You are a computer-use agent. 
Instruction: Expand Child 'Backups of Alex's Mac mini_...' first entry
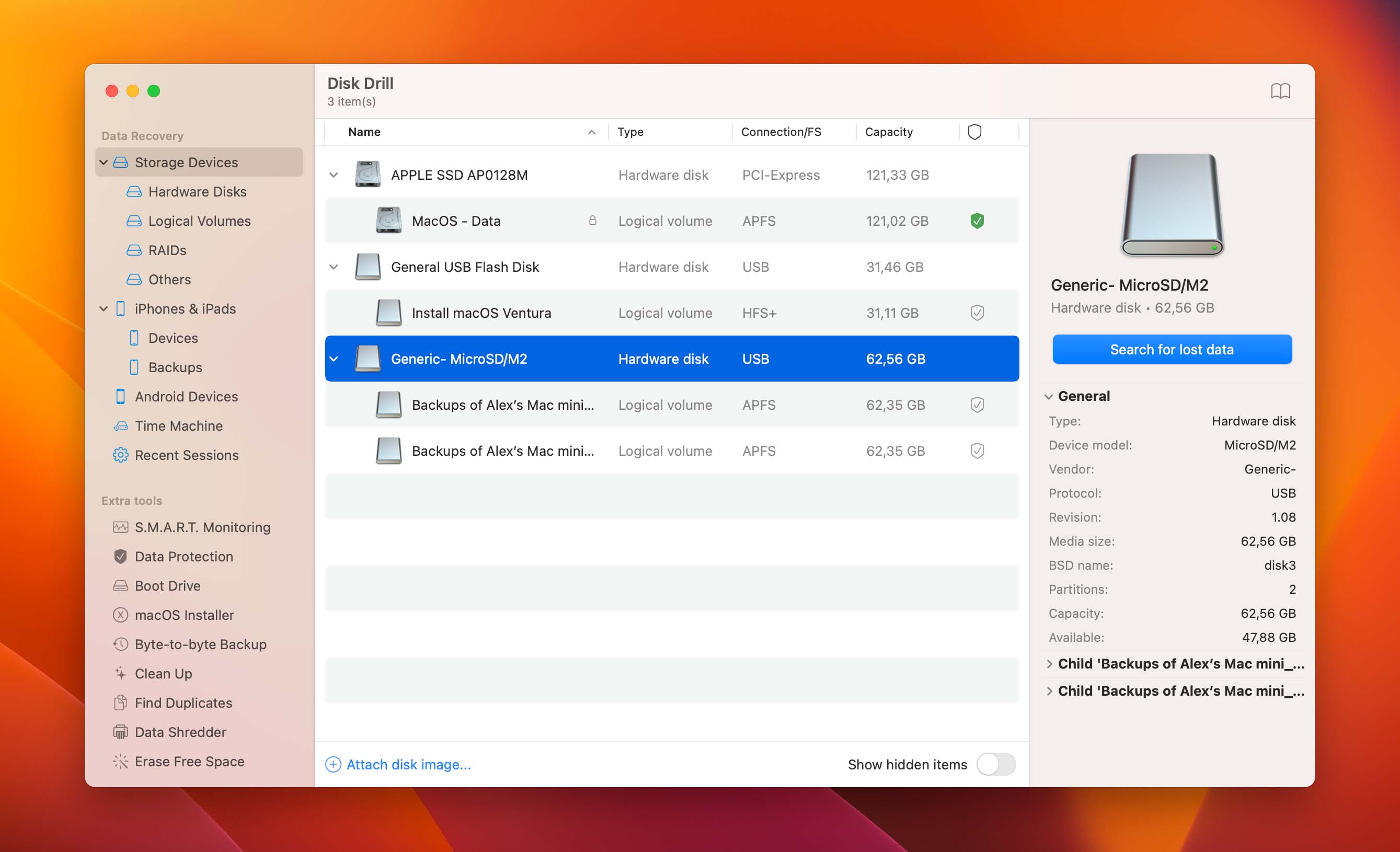1050,663
